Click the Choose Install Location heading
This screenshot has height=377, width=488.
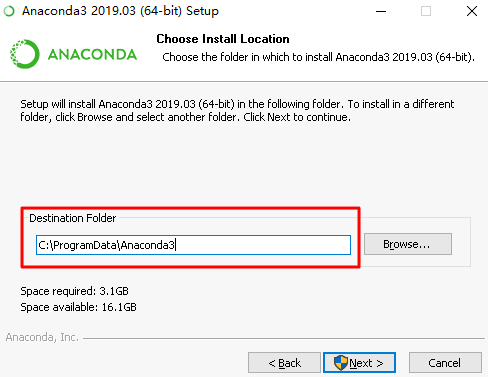(x=223, y=39)
